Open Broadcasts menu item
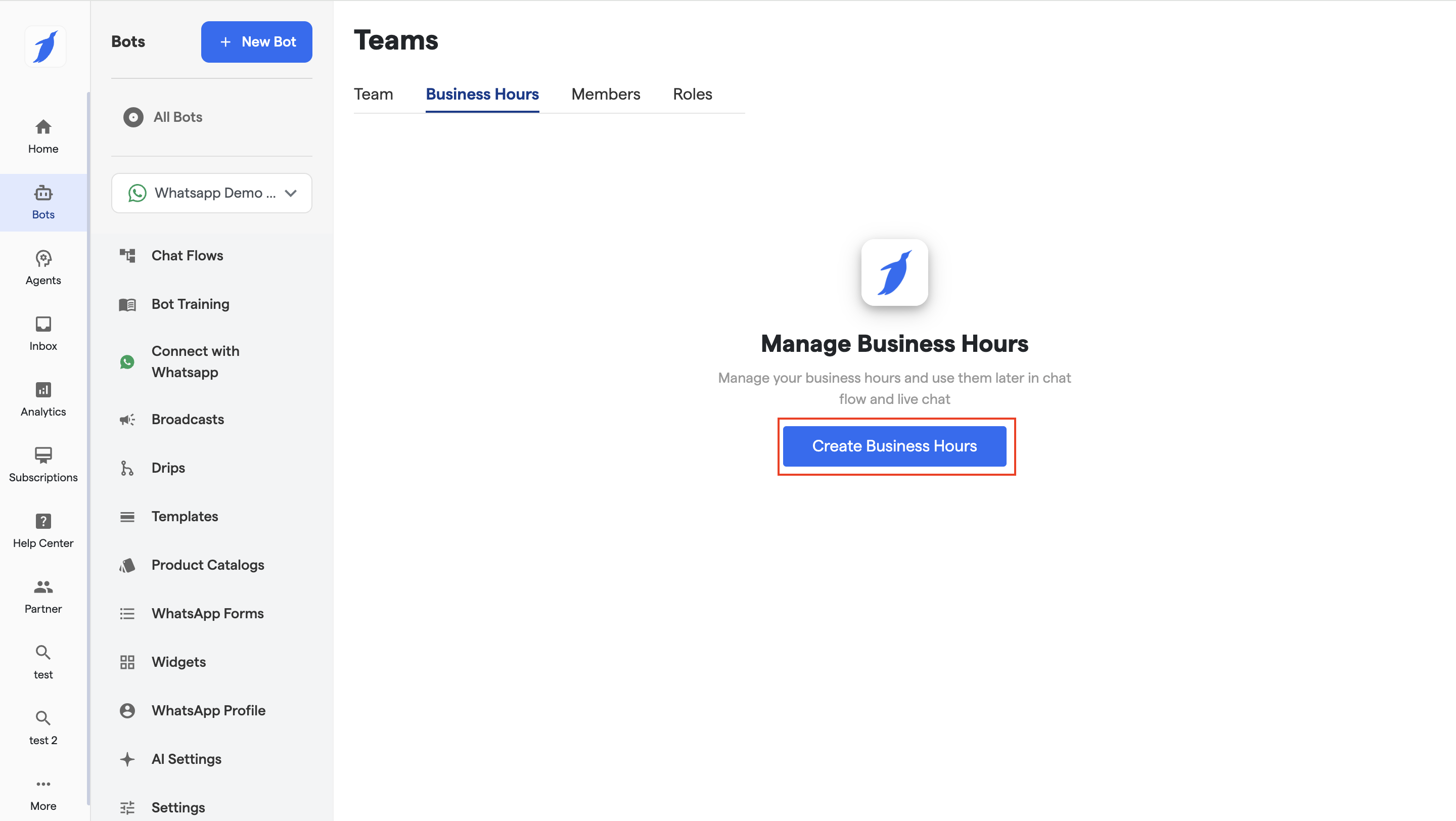1456x821 pixels. click(188, 419)
